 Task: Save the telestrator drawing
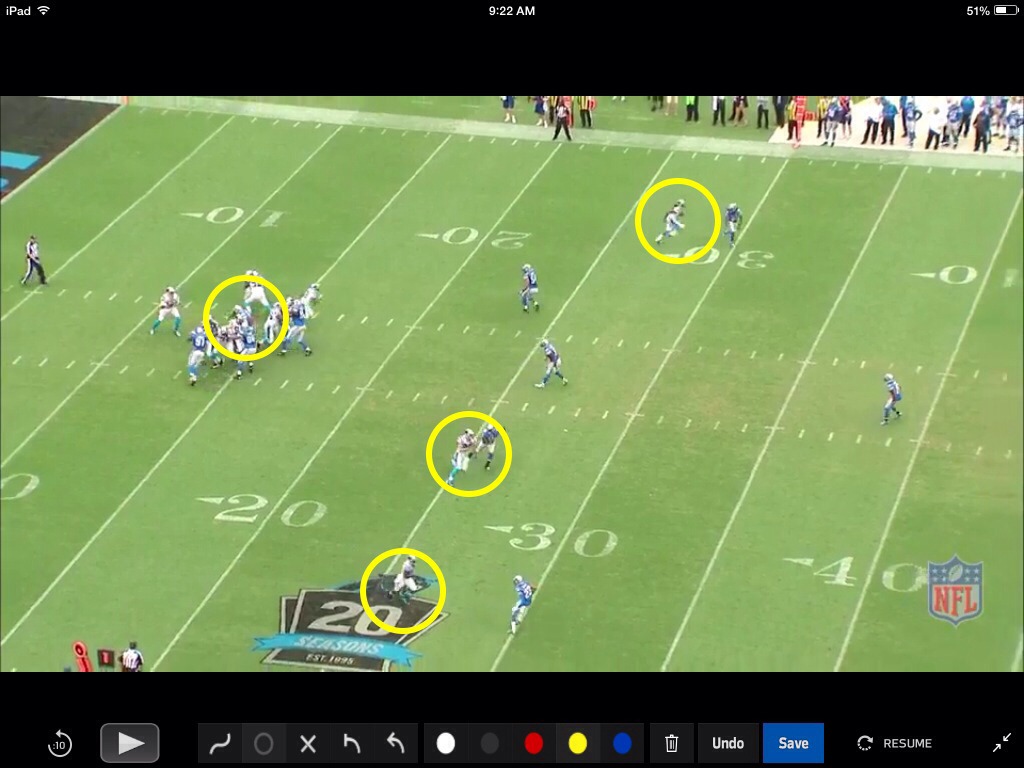pos(793,743)
